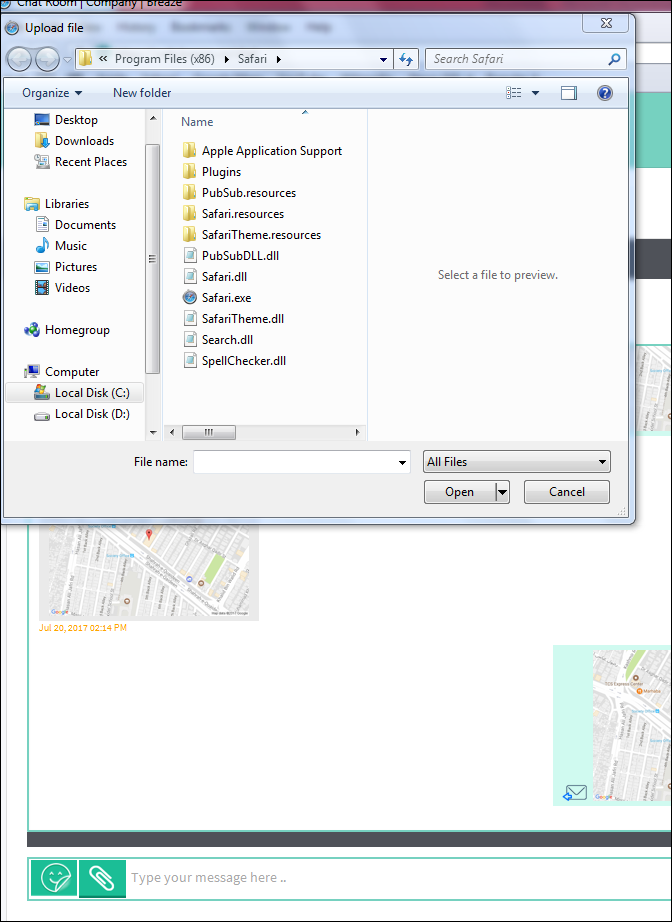Open the split arrow on Open button
This screenshot has width=672, height=922.
click(502, 492)
